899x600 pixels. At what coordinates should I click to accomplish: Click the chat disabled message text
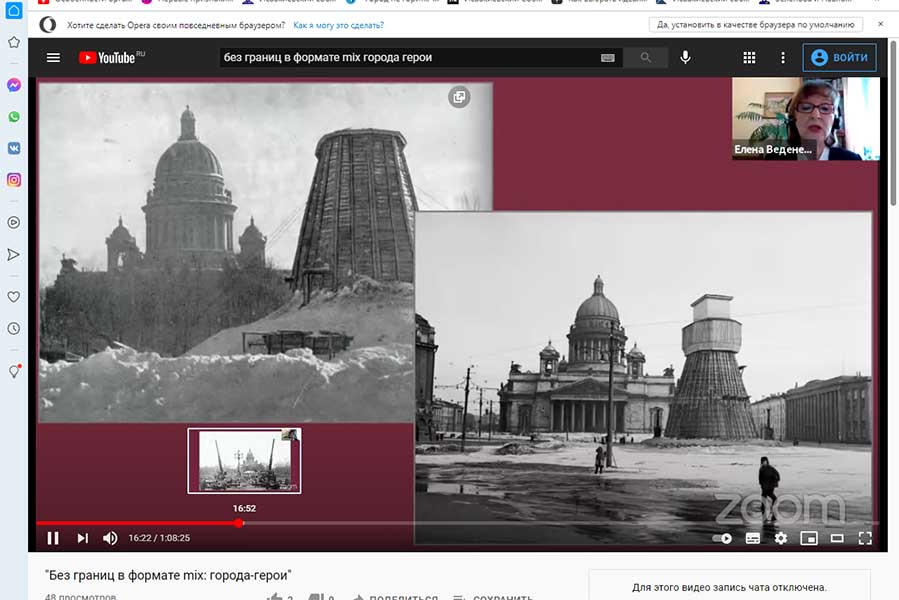tap(729, 587)
